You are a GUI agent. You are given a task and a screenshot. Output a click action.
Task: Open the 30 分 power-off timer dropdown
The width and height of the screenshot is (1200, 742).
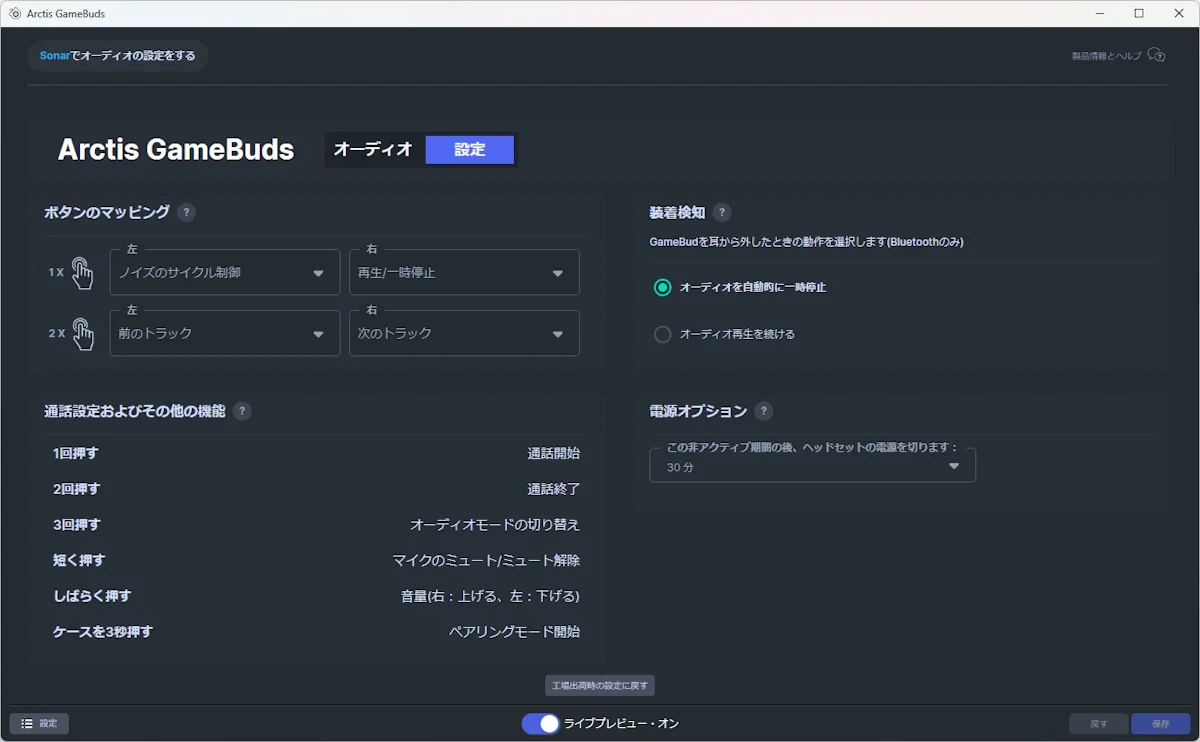812,465
